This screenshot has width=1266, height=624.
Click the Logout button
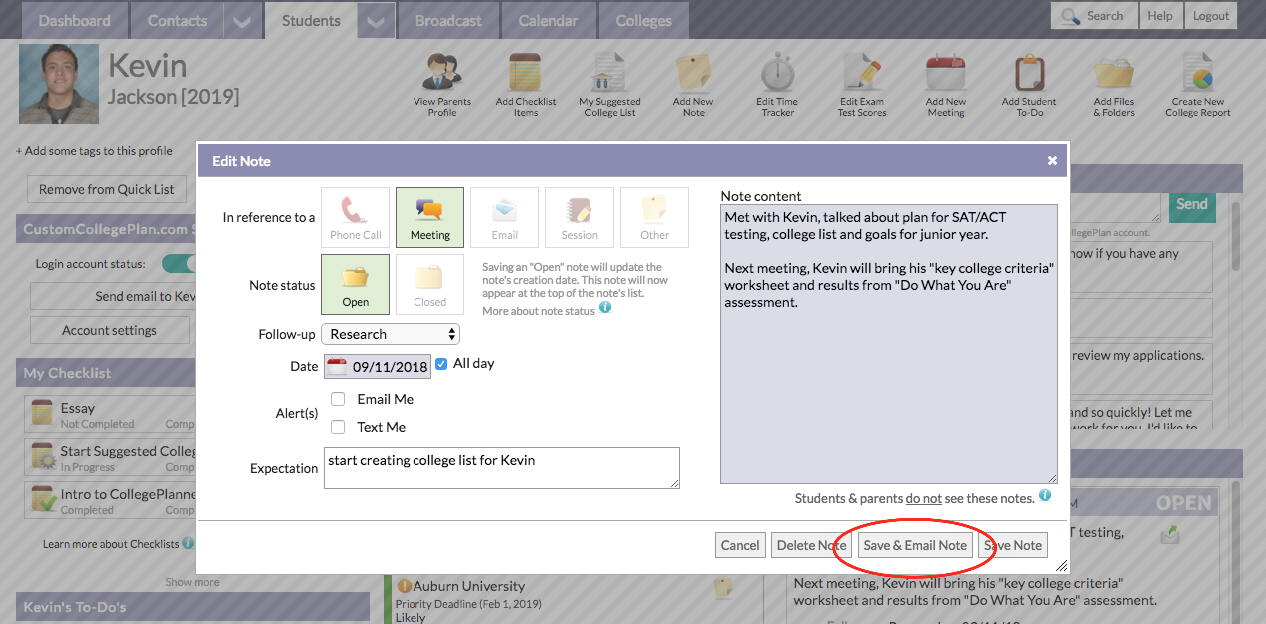1211,16
